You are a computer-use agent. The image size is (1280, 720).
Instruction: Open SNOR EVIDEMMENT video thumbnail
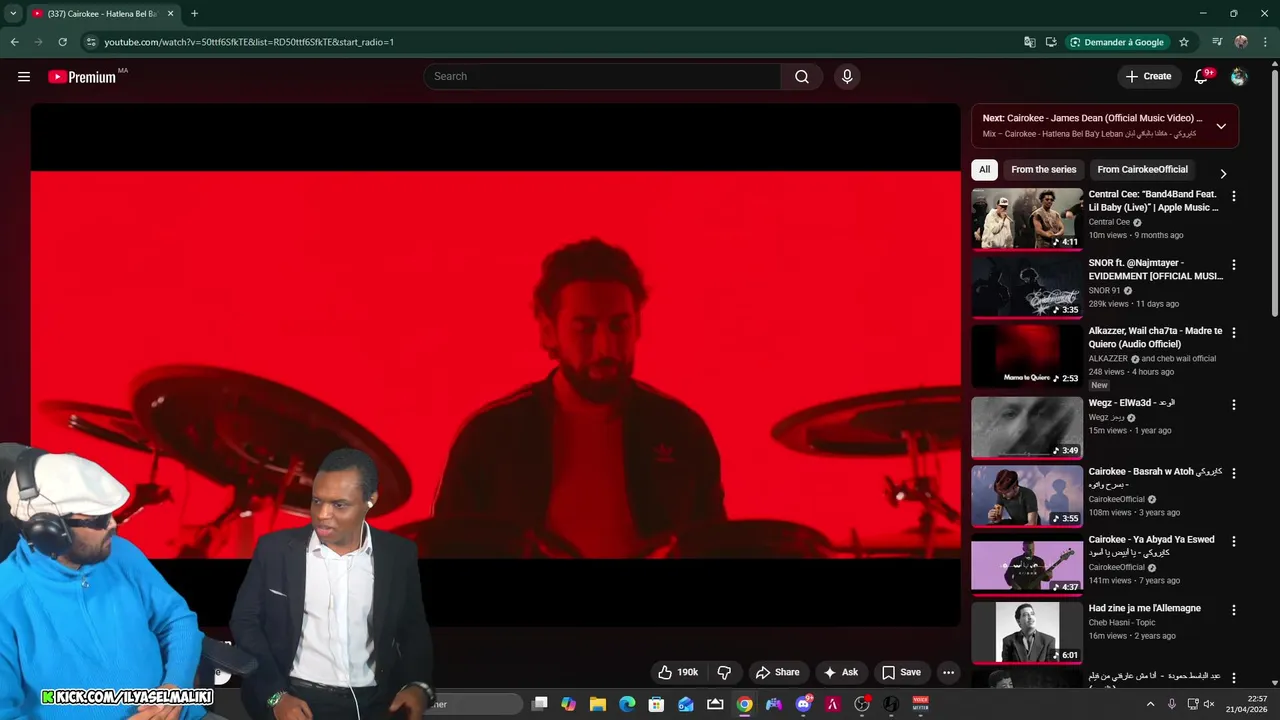[x=1027, y=286]
